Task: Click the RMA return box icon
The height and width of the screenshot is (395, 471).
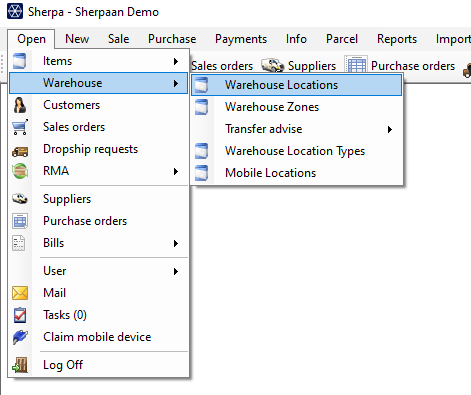Action: (20, 171)
